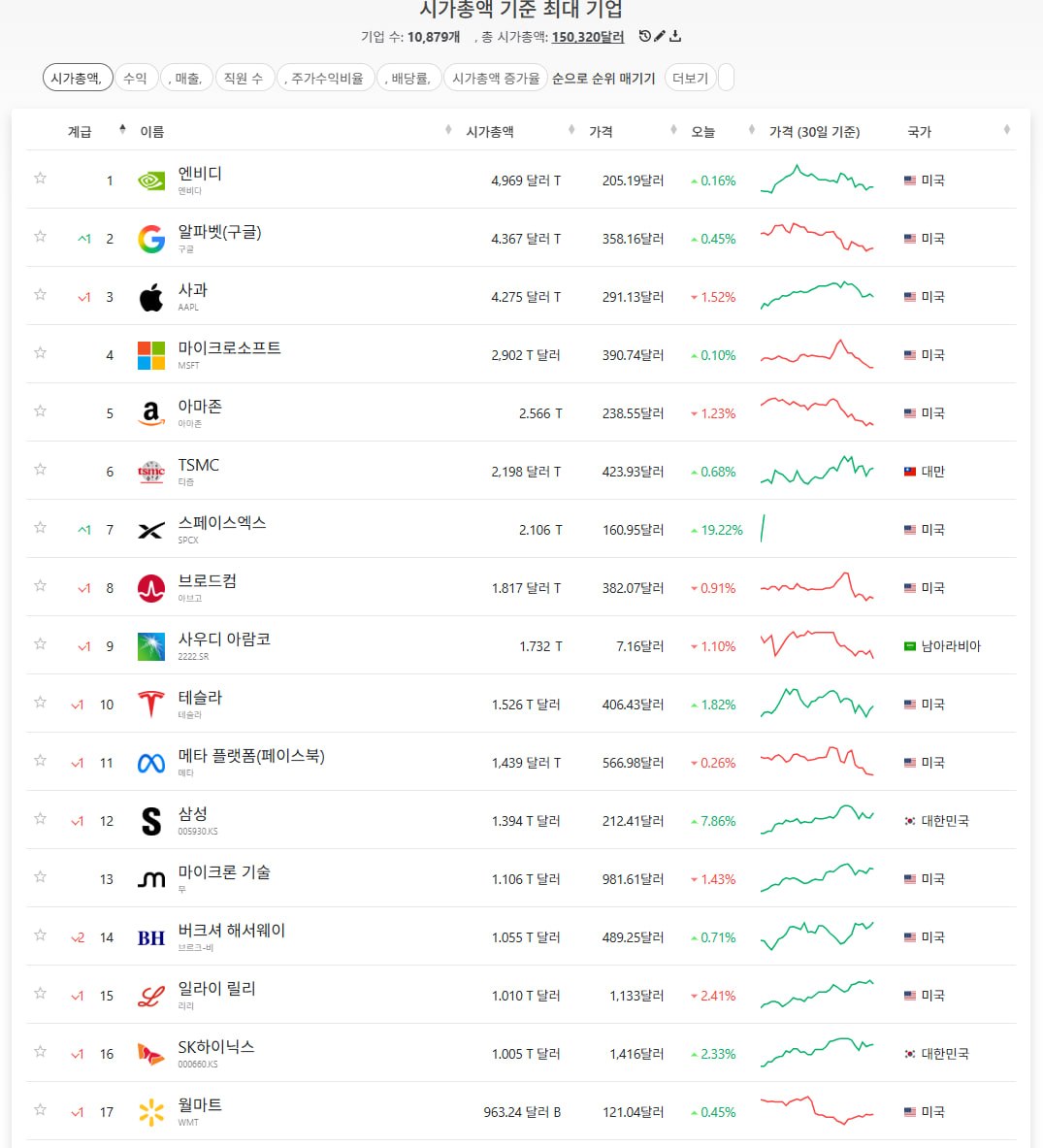Screen dimensions: 1043x1148
Task: Click the Broadcom logo icon
Action: [151, 588]
